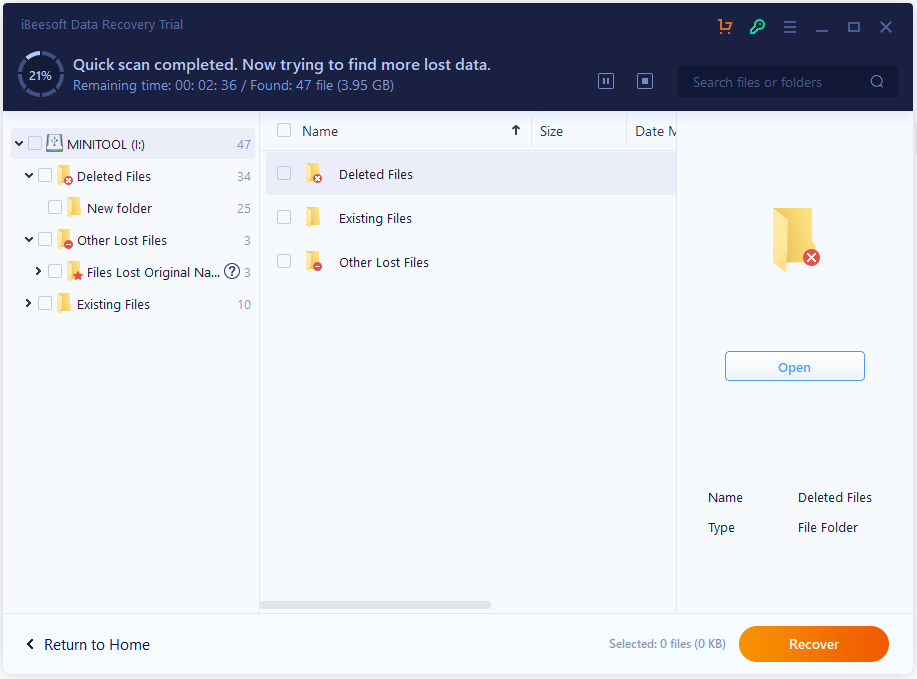Check the New folder tree checkbox

pyautogui.click(x=55, y=207)
